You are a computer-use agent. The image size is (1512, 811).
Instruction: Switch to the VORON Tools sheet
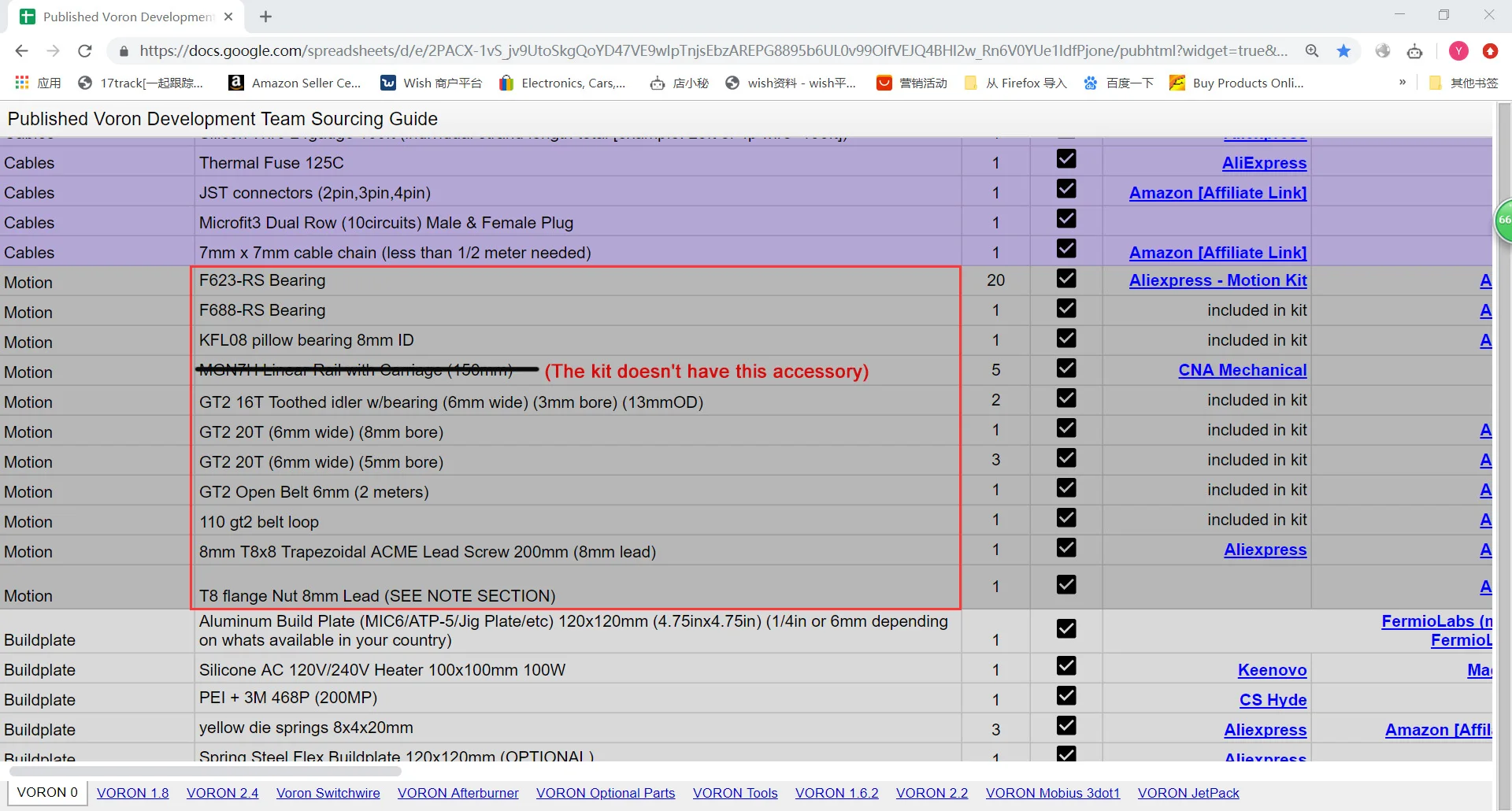[735, 793]
